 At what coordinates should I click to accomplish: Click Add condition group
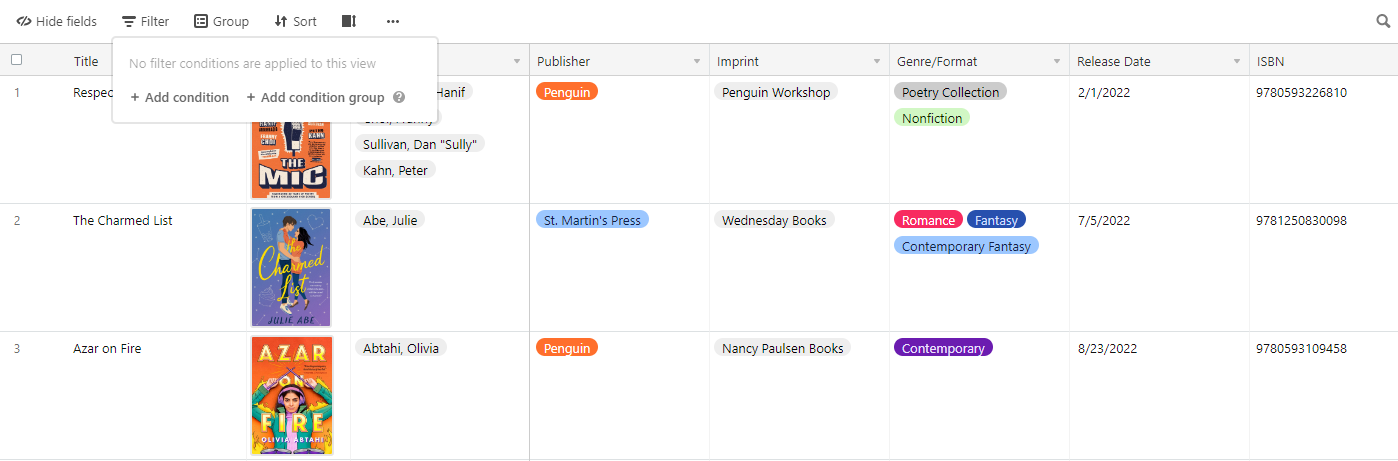point(316,97)
